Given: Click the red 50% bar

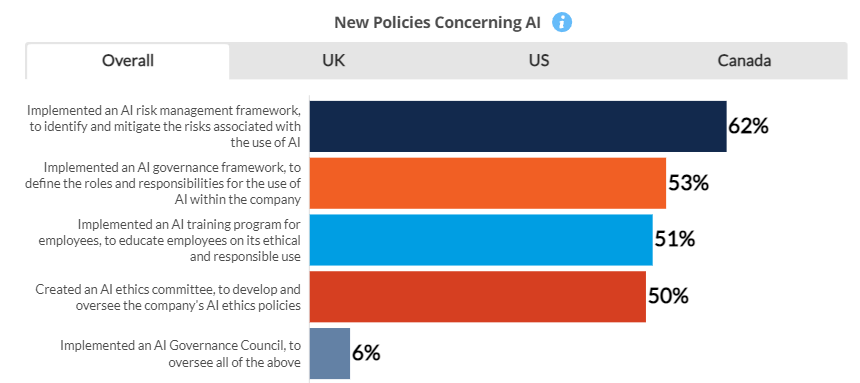Looking at the screenshot, I should [478, 296].
